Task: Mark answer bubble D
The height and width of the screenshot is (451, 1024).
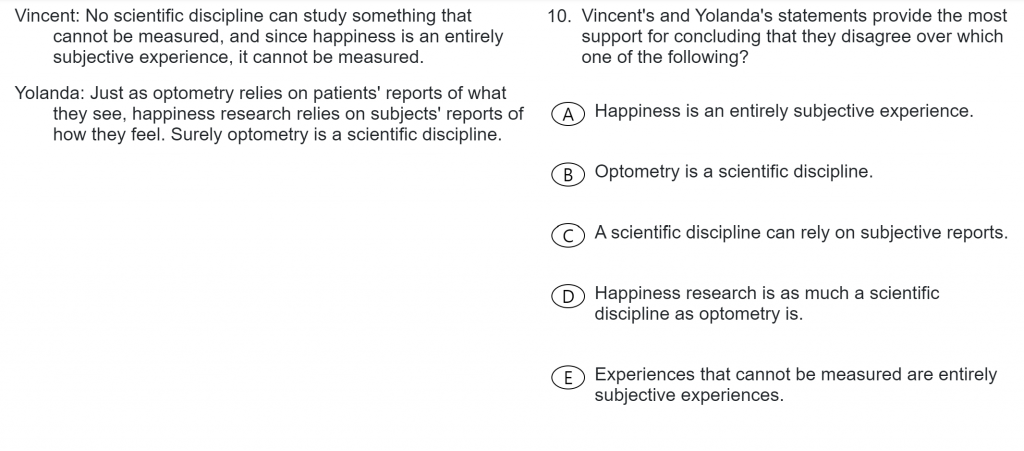Action: pos(568,296)
